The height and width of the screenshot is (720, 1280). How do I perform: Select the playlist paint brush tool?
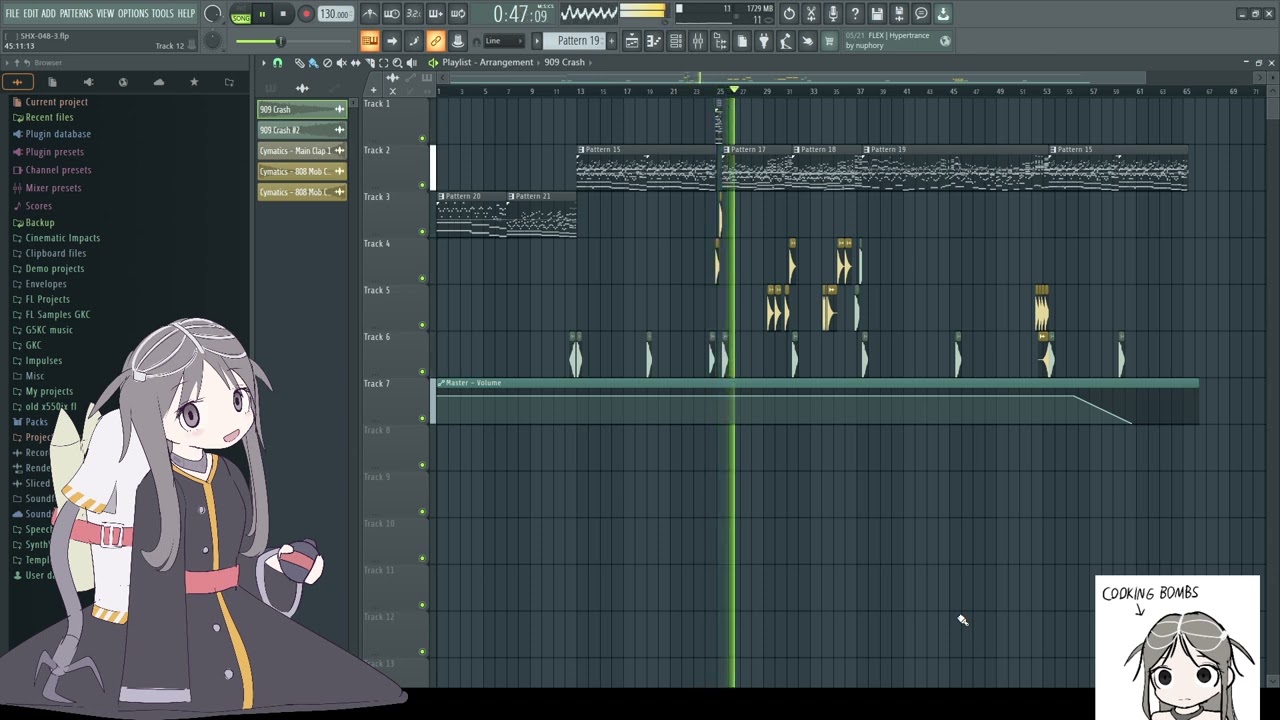coord(313,63)
